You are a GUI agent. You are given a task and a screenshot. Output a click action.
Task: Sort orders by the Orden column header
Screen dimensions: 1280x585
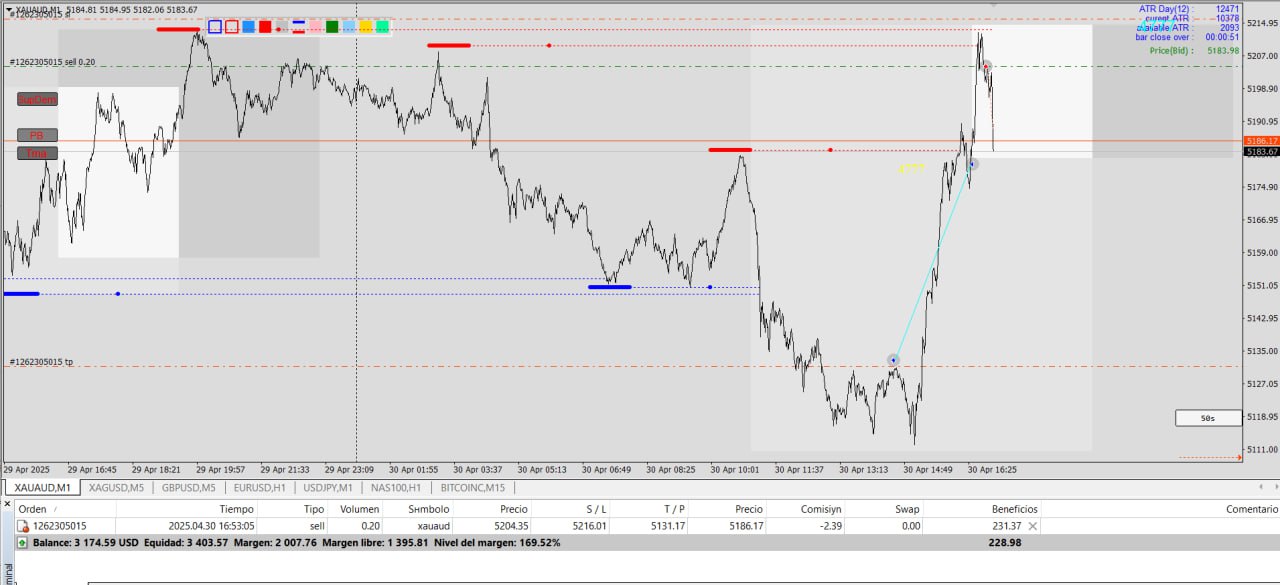33,509
